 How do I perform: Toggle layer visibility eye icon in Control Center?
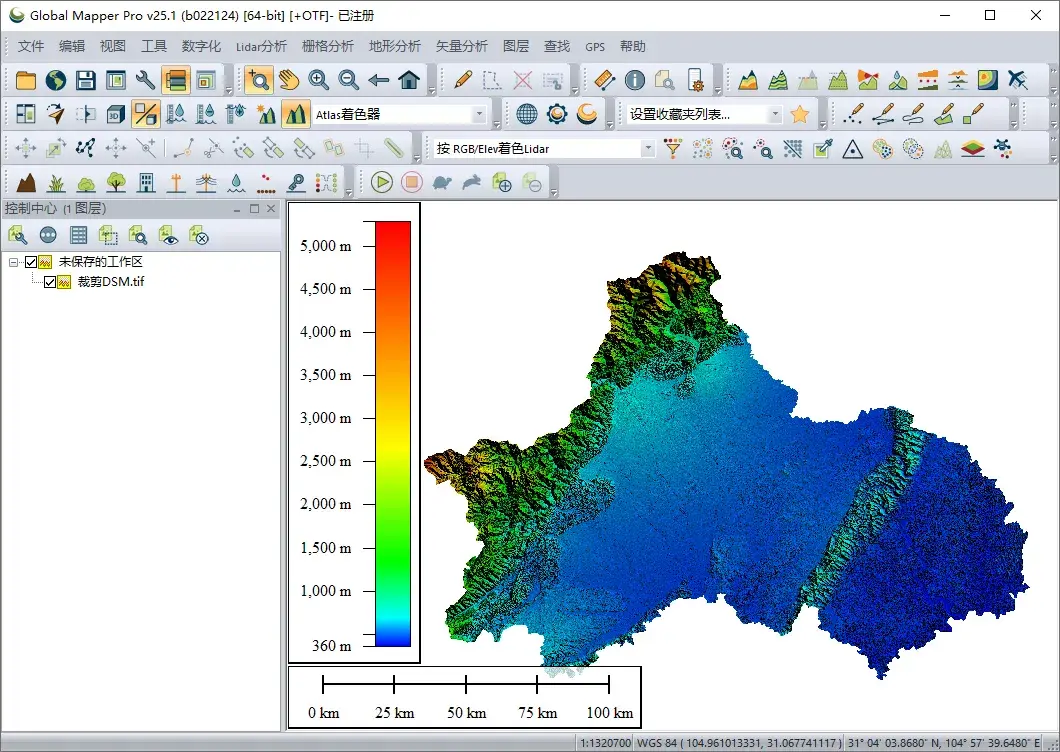[x=169, y=235]
